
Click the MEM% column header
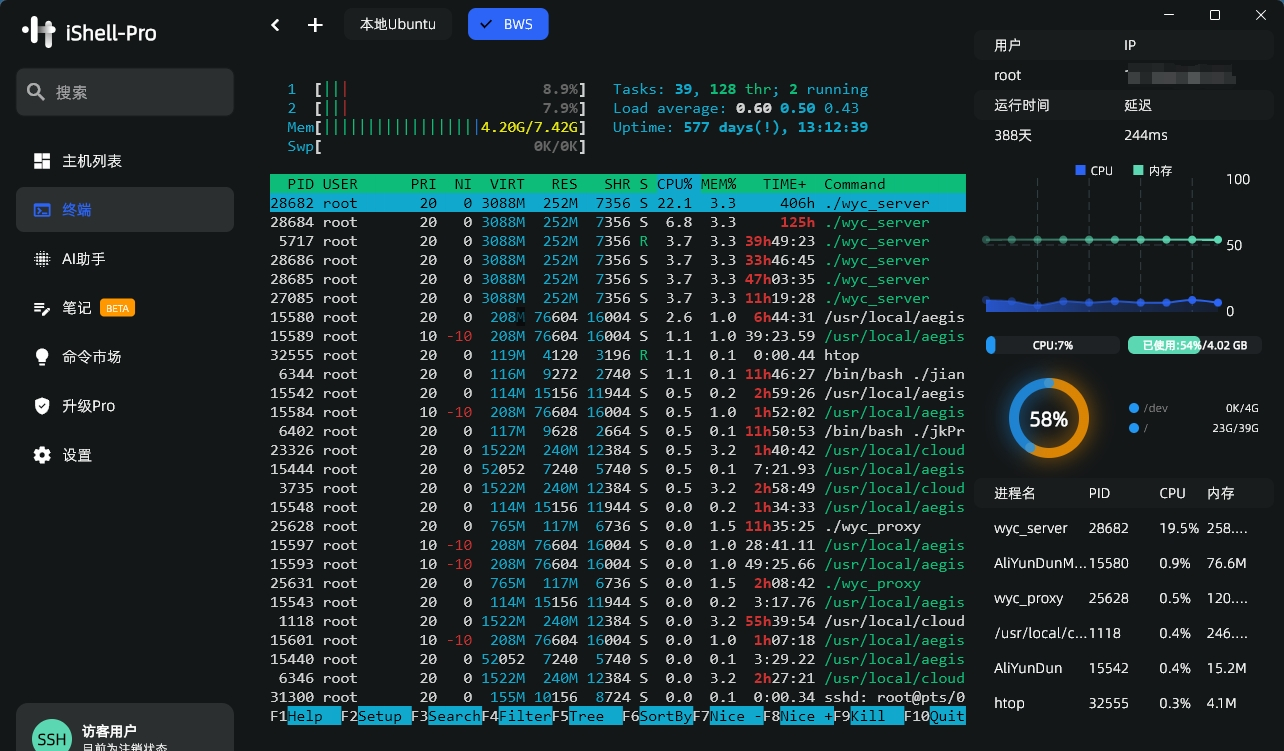[718, 184]
